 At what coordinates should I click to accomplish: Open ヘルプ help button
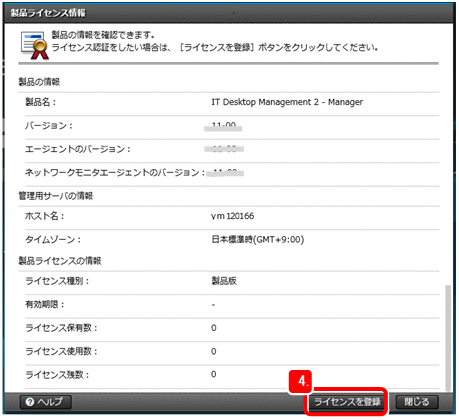click(x=46, y=402)
